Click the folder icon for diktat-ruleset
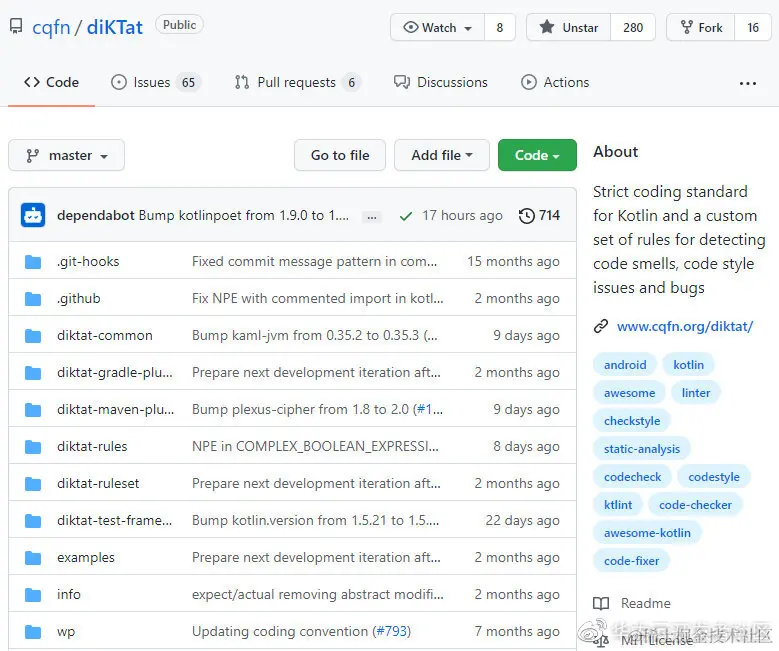 (33, 484)
